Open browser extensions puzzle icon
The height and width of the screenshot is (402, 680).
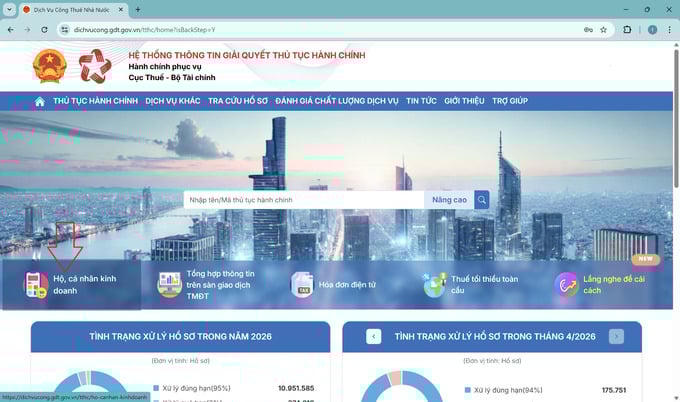(x=627, y=29)
